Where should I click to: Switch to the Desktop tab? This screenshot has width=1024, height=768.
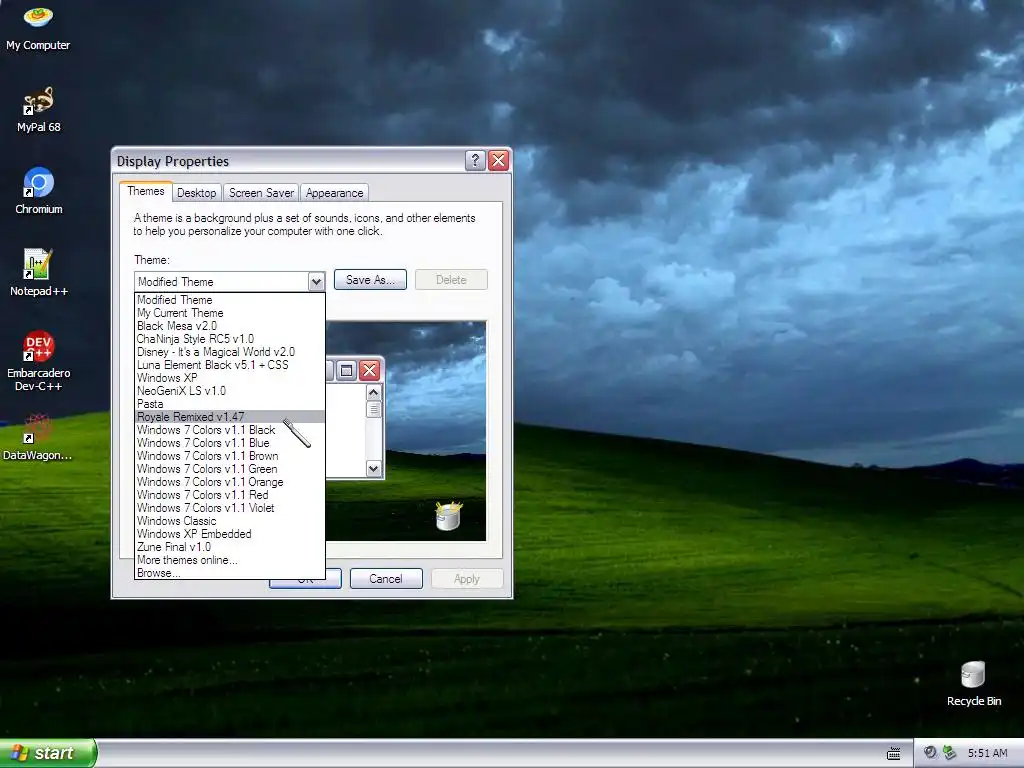click(x=197, y=193)
